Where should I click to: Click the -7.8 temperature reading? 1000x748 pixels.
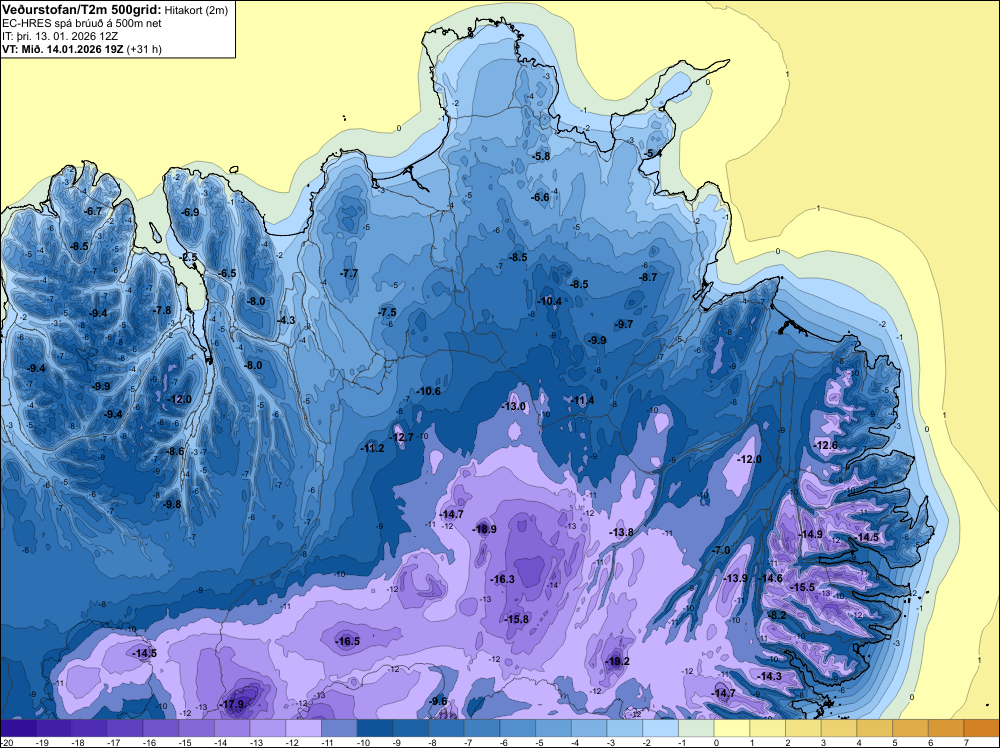(162, 311)
